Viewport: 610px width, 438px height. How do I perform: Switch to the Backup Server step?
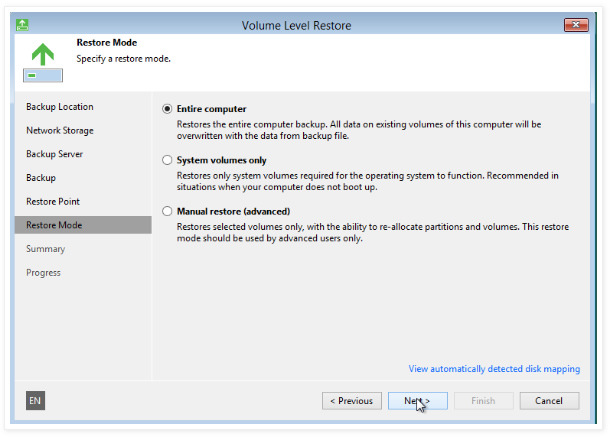[54, 154]
